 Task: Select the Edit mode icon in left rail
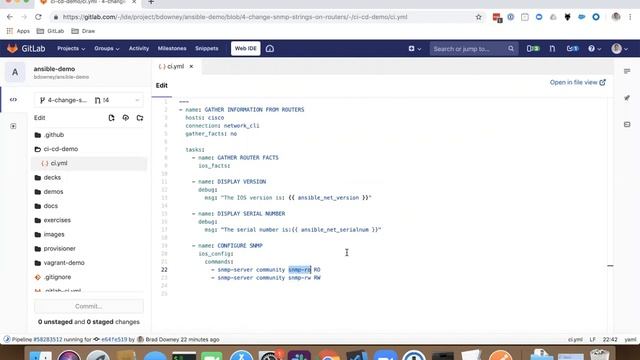pyautogui.click(x=13, y=100)
